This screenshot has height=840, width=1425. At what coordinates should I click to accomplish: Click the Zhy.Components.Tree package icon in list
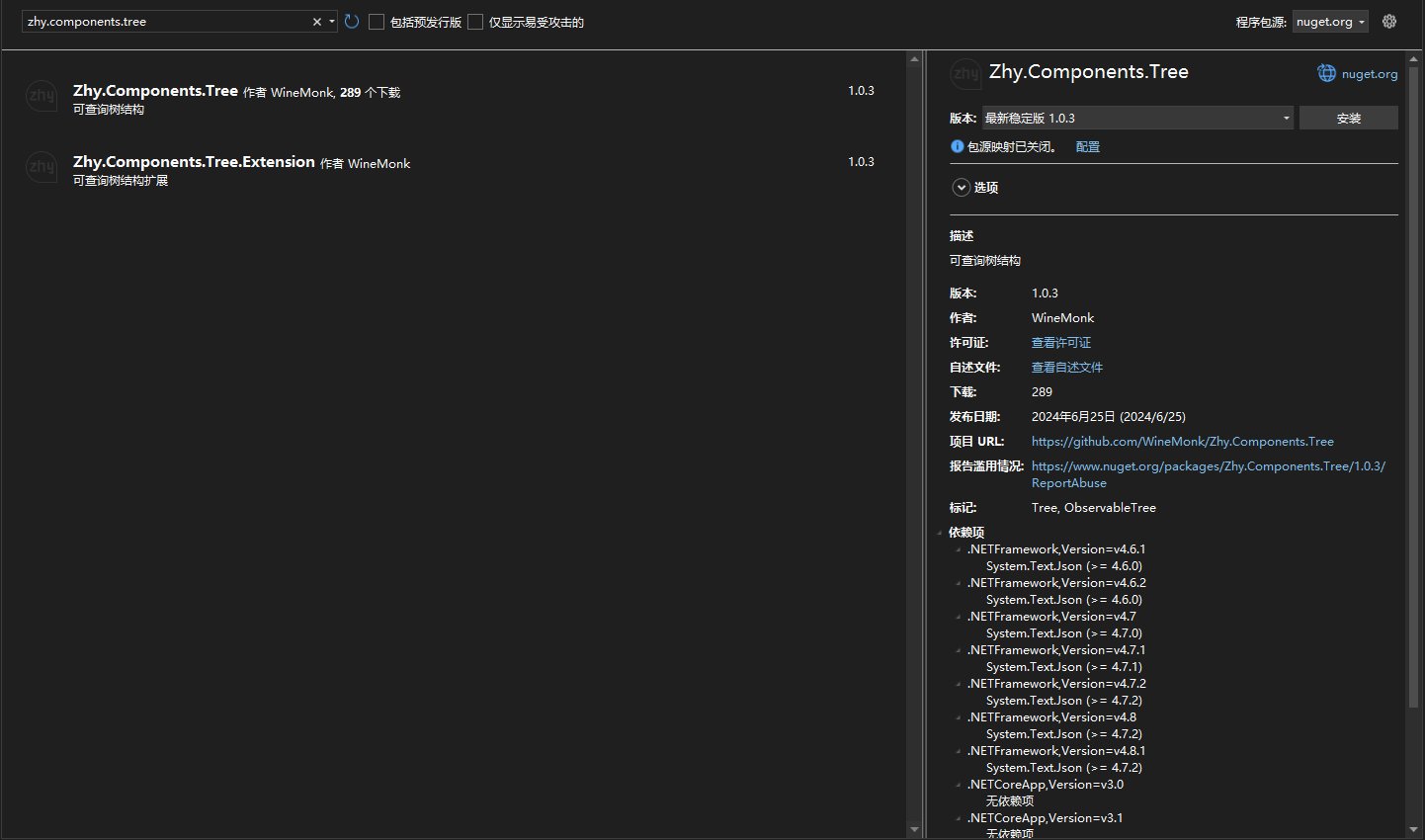click(42, 96)
